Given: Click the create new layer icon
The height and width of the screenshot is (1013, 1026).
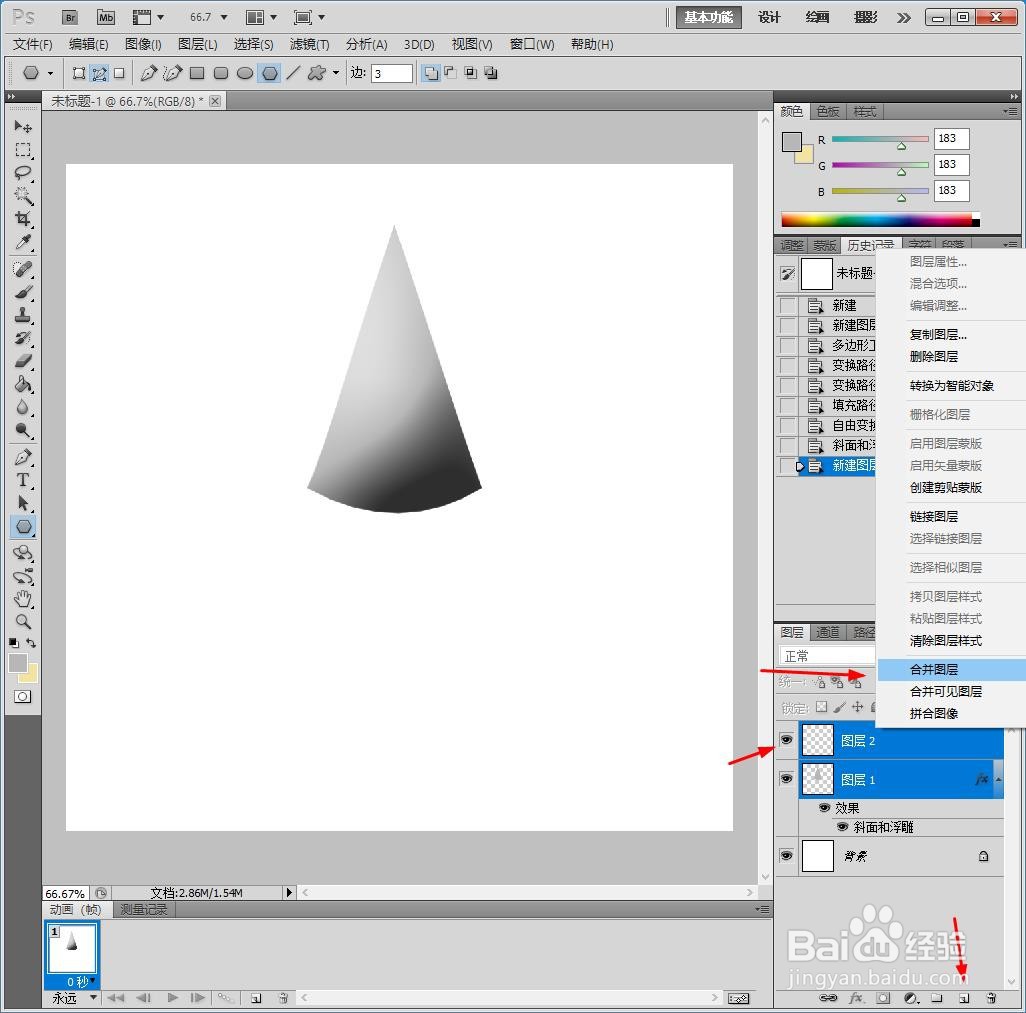Looking at the screenshot, I should coord(964,998).
